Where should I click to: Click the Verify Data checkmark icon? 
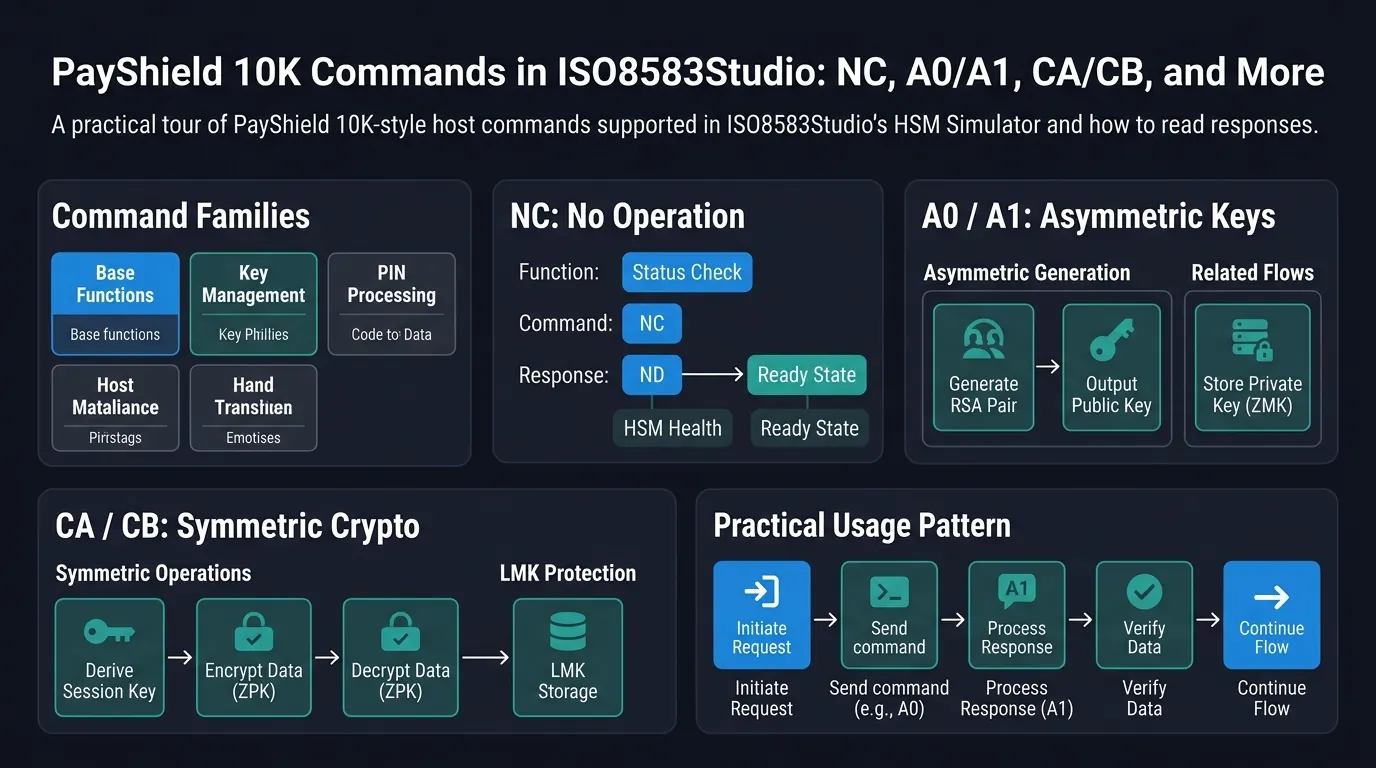[1144, 592]
